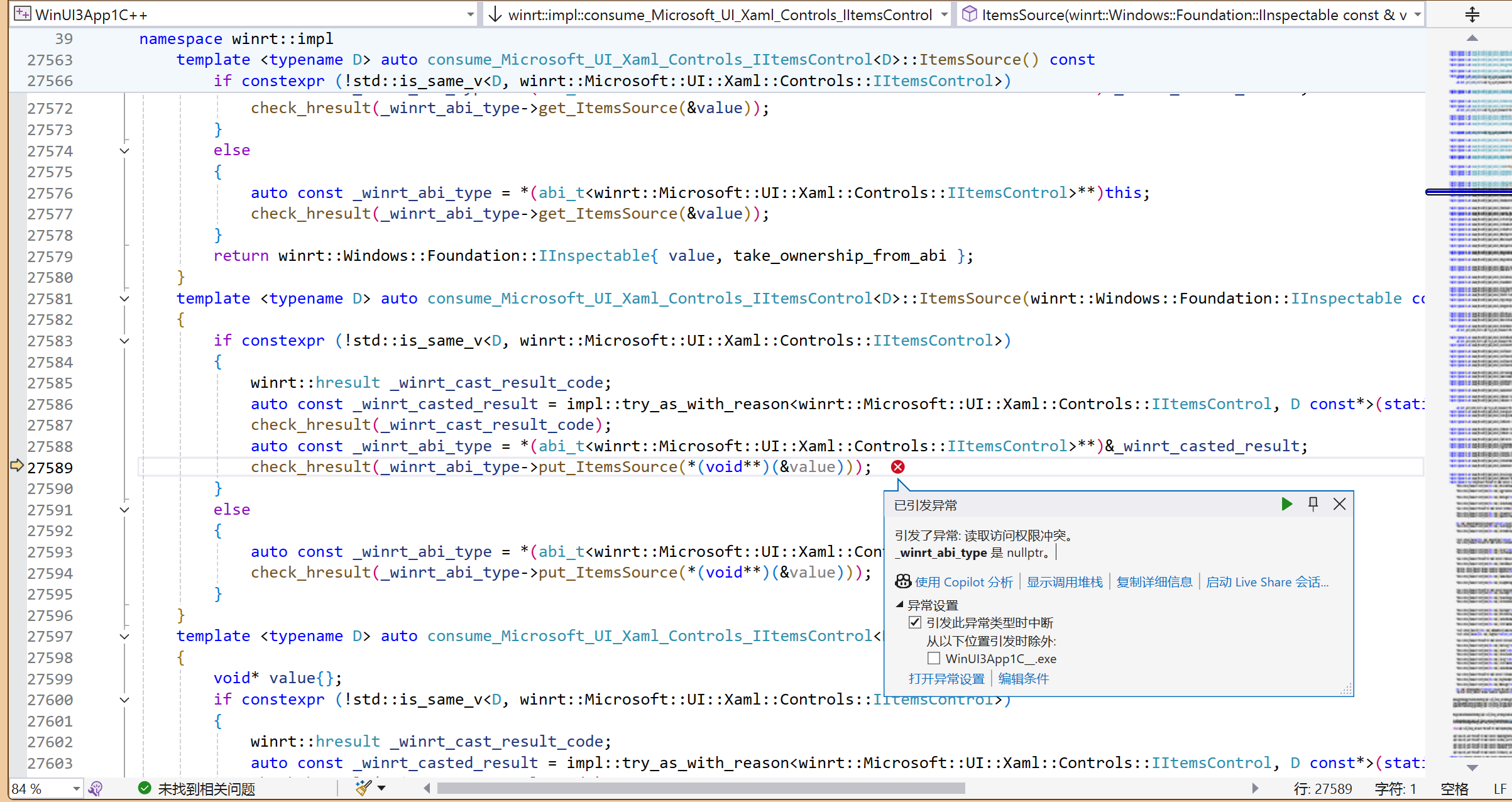Image resolution: width=1512 pixels, height=802 pixels.
Task: Click the horizontal scrollbar right arrow
Action: pos(1255,788)
